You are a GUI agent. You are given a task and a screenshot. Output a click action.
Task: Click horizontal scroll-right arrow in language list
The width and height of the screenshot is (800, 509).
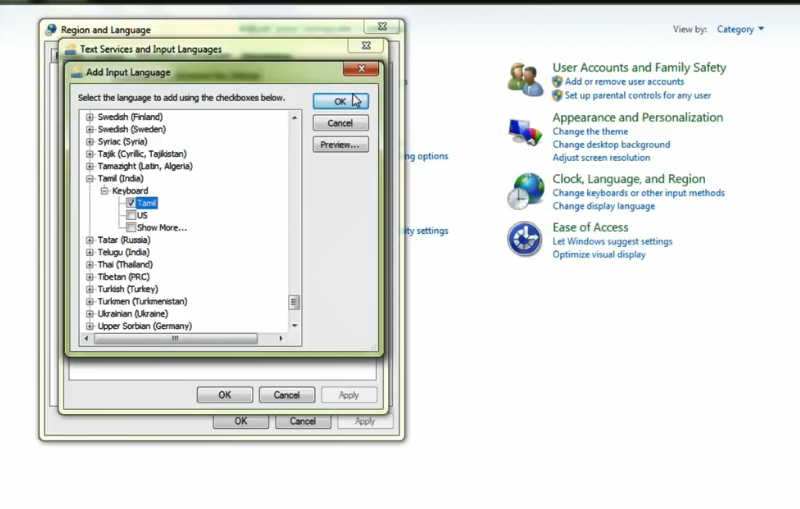(x=281, y=338)
